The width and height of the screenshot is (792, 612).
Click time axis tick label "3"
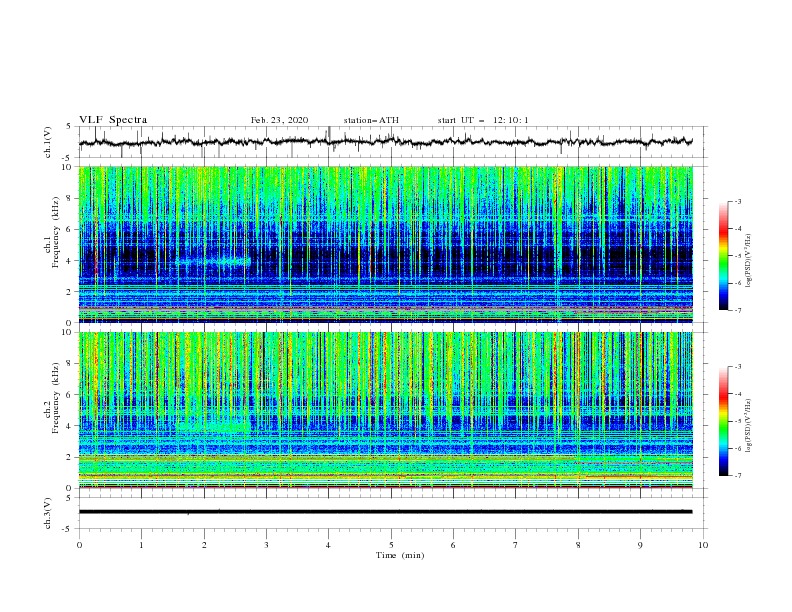coord(266,545)
